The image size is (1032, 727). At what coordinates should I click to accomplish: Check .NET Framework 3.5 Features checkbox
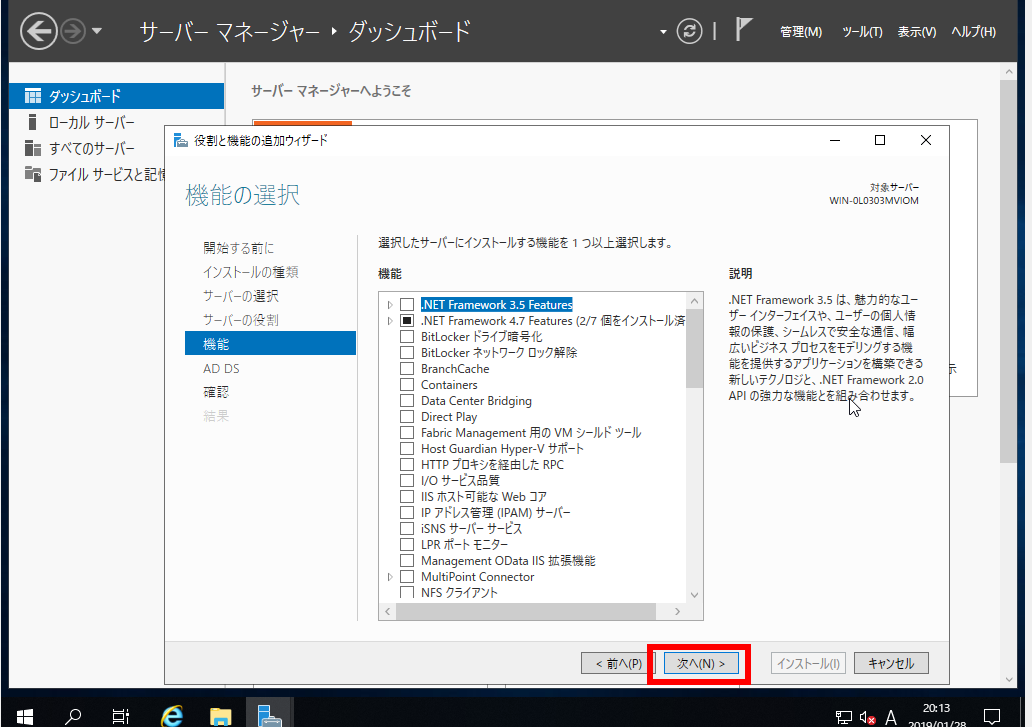pos(407,305)
